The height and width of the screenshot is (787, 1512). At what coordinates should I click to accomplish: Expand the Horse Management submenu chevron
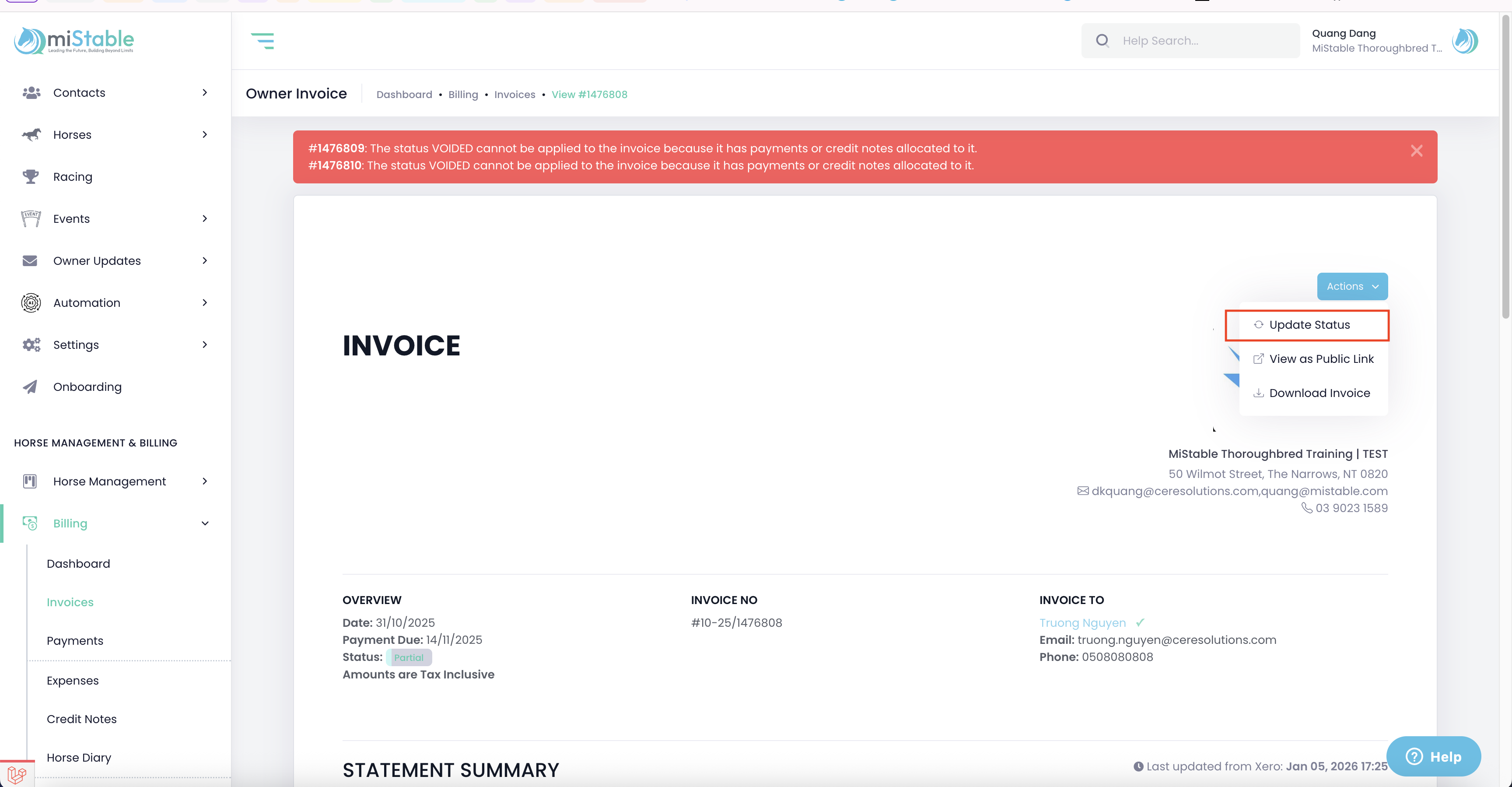pos(204,481)
